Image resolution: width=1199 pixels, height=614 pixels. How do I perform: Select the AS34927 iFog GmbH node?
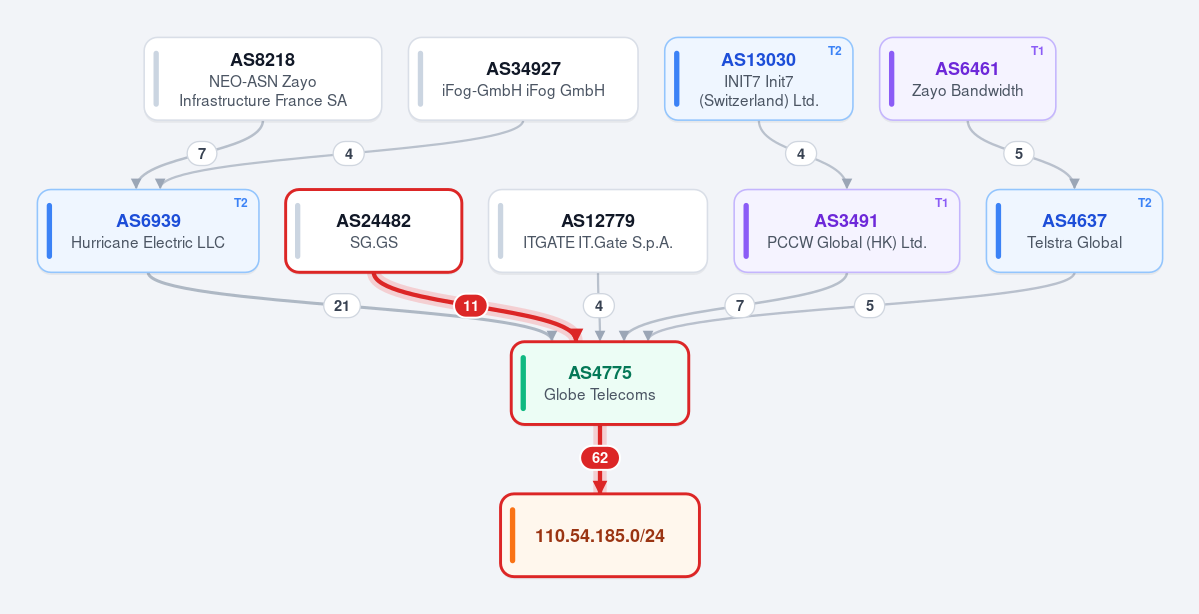[523, 79]
